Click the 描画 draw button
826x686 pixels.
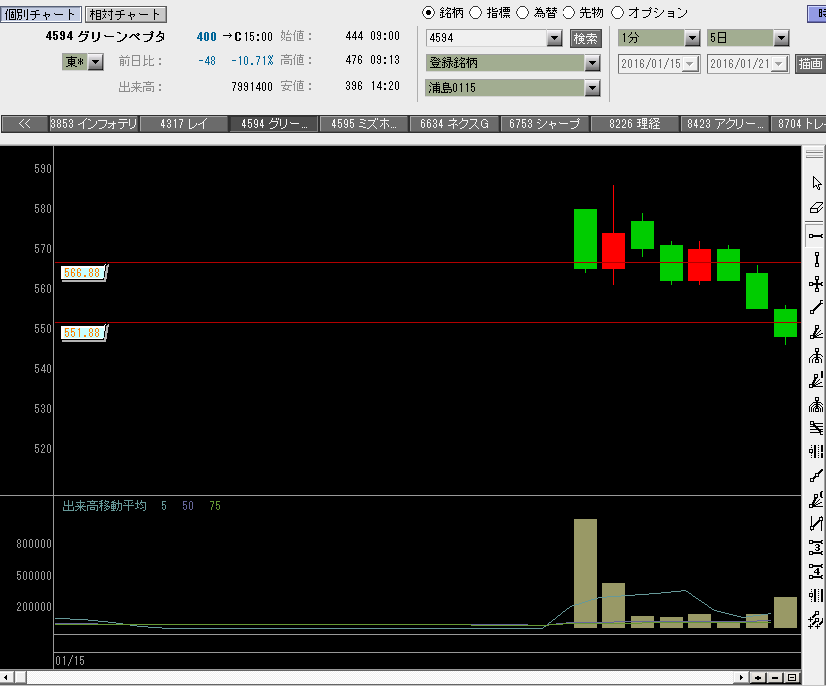pos(811,64)
